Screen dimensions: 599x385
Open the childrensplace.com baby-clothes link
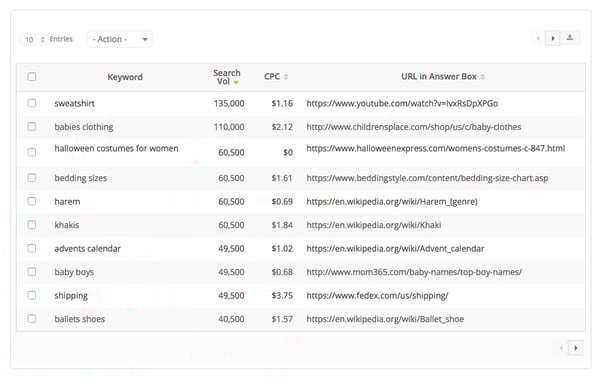click(413, 127)
